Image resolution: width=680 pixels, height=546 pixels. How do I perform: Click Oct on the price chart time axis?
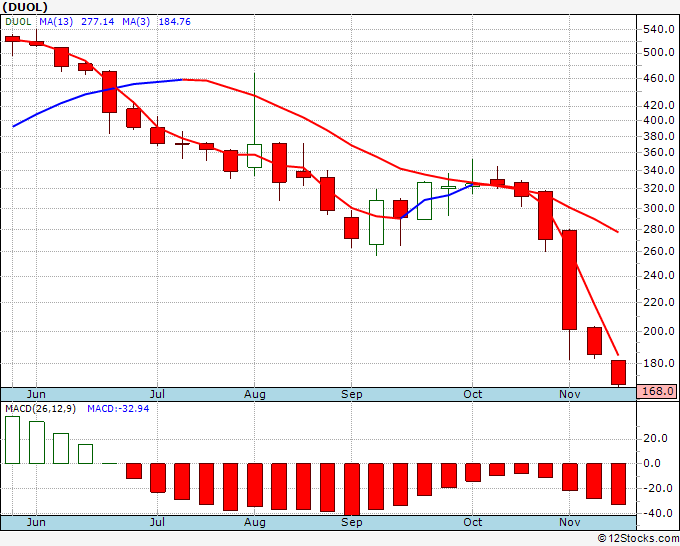[x=472, y=394]
